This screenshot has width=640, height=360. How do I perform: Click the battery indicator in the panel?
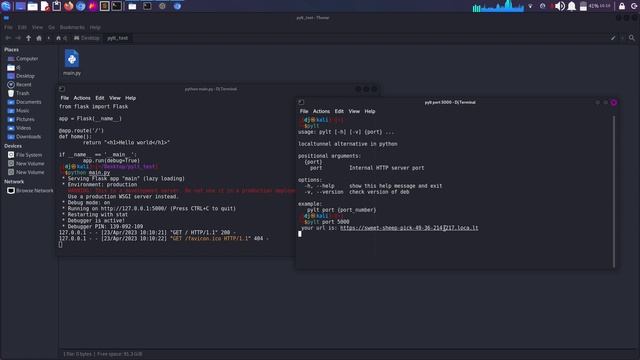tap(583, 6)
